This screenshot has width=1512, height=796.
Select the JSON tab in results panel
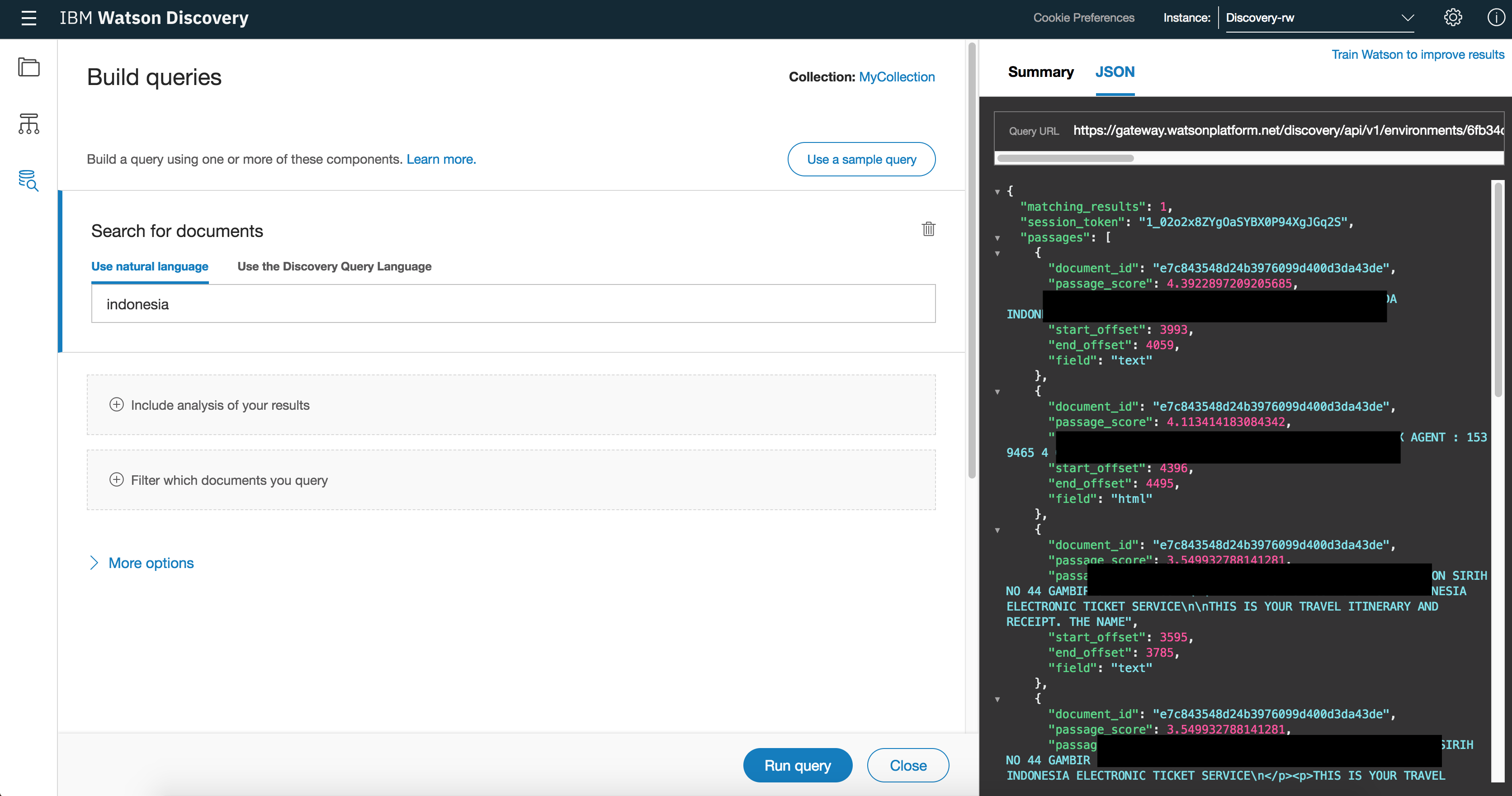1115,71
